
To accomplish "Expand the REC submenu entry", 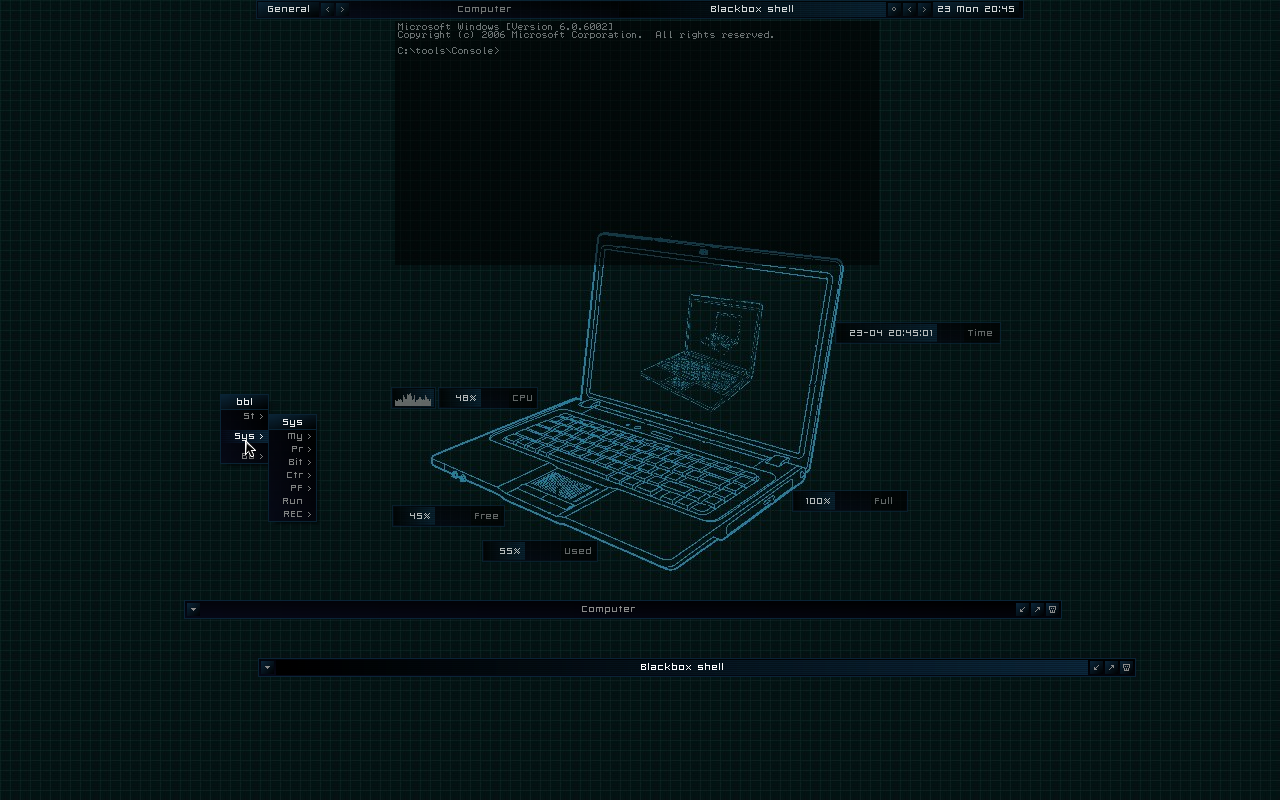I will click(x=293, y=514).
